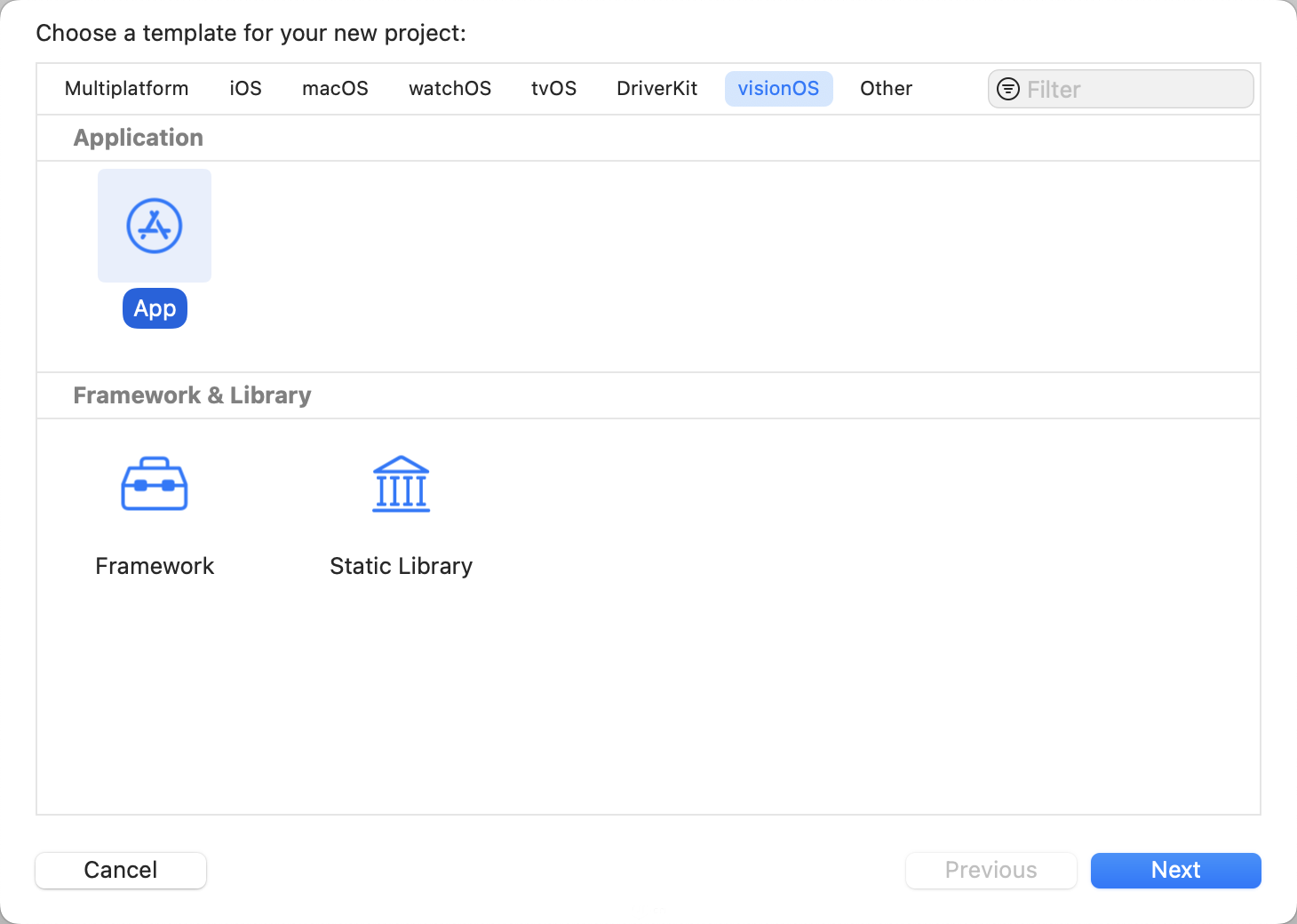Show the Other templates tab
Viewport: 1297px width, 924px height.
point(887,89)
